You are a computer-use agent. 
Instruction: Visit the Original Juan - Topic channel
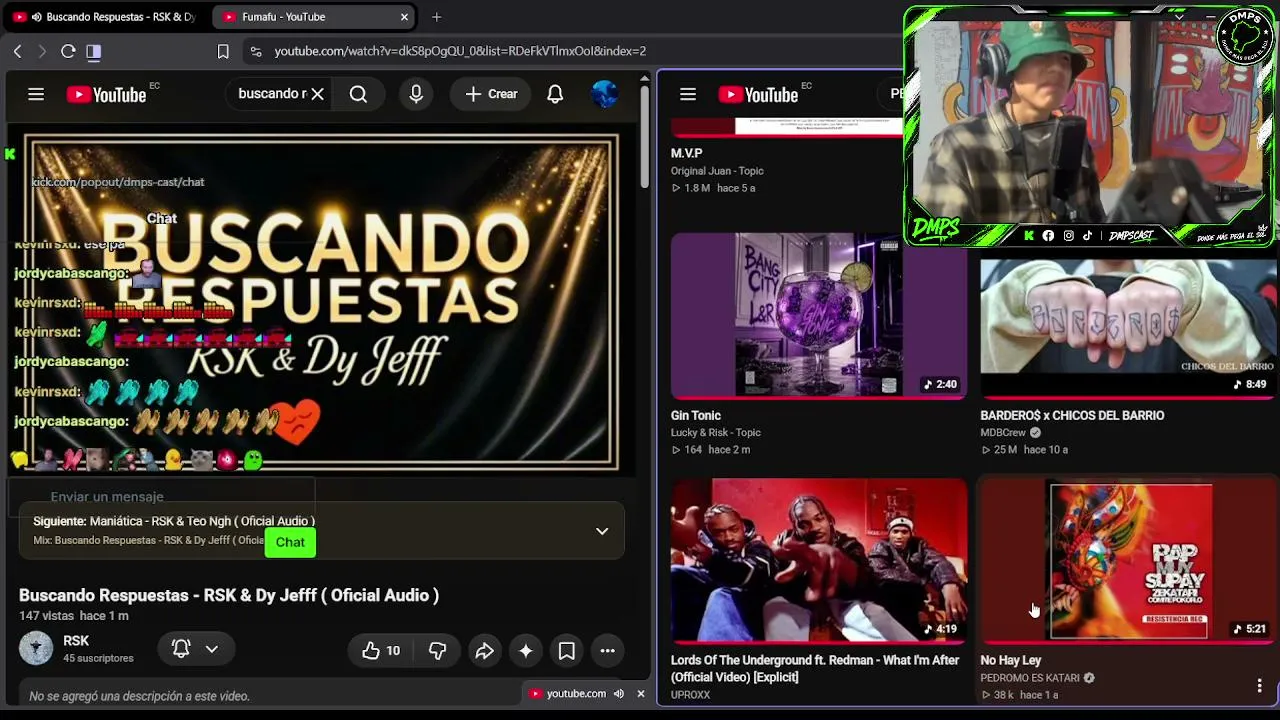[x=717, y=171]
